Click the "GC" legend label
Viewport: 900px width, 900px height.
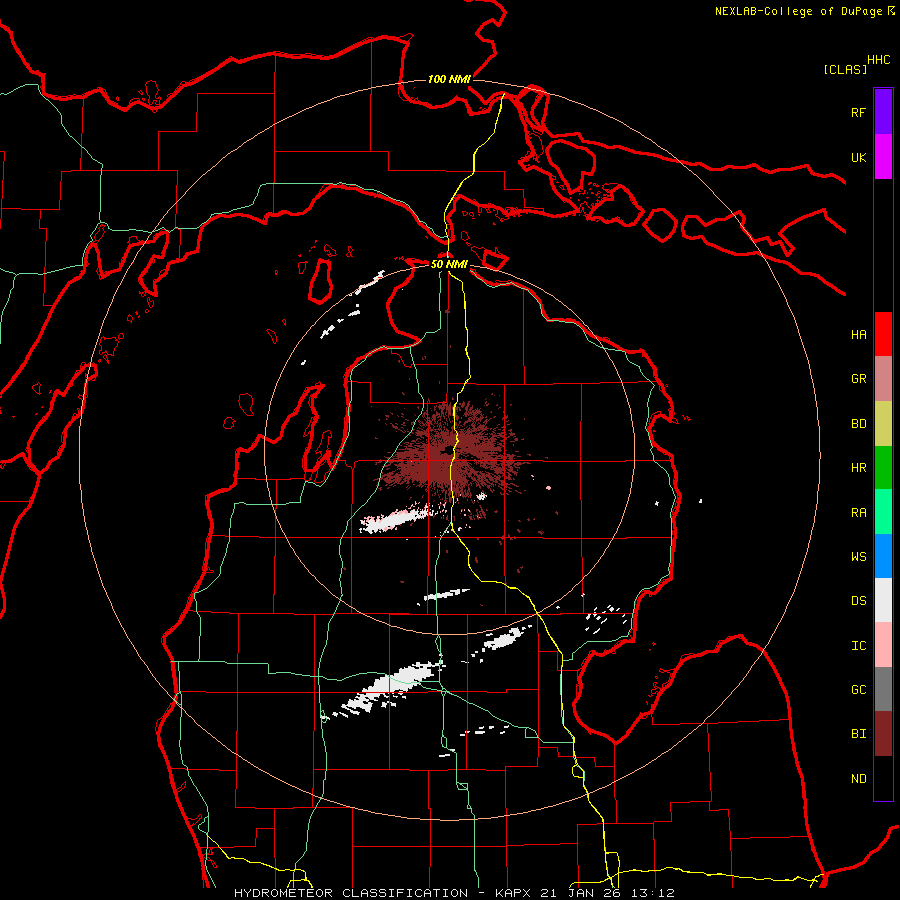coord(858,689)
